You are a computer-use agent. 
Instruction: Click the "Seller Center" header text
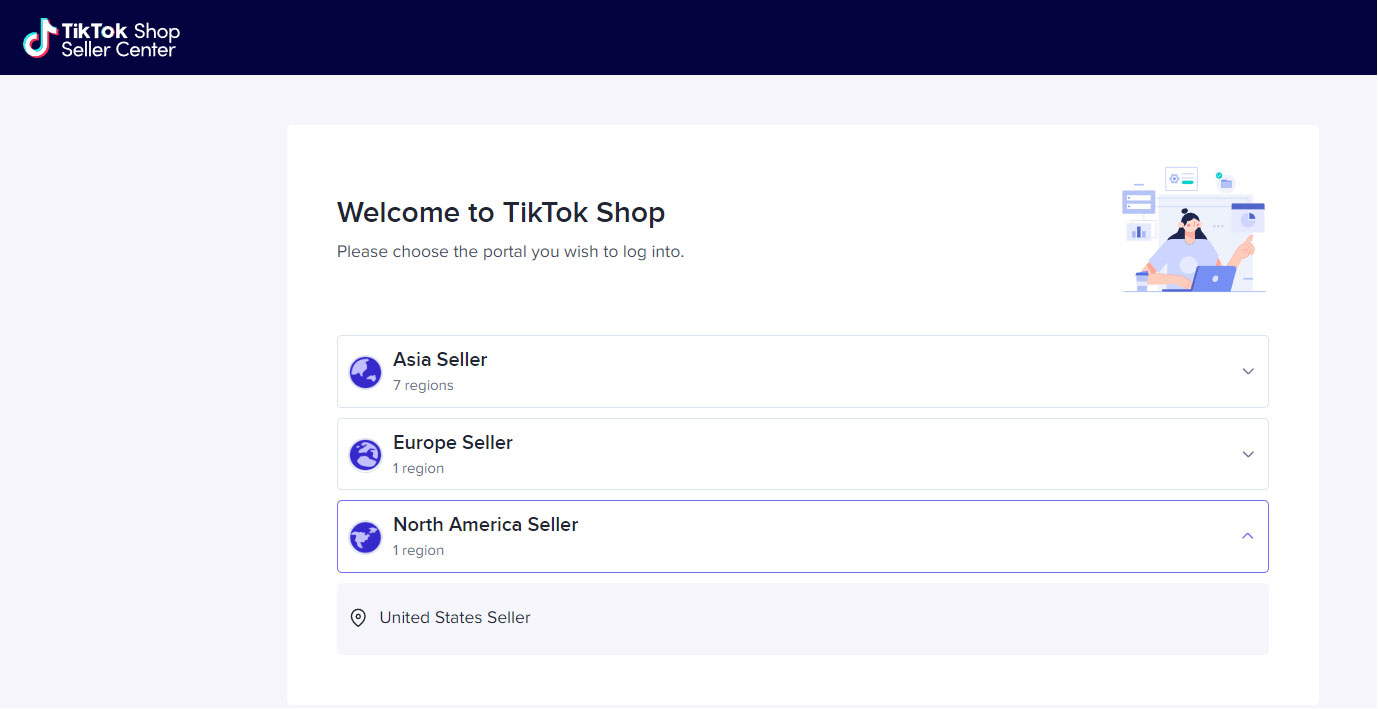coord(118,49)
